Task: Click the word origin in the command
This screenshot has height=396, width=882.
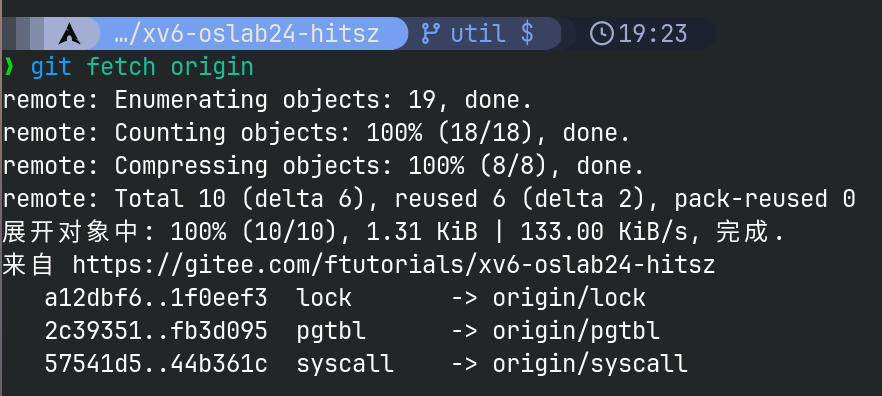Action: (x=212, y=67)
